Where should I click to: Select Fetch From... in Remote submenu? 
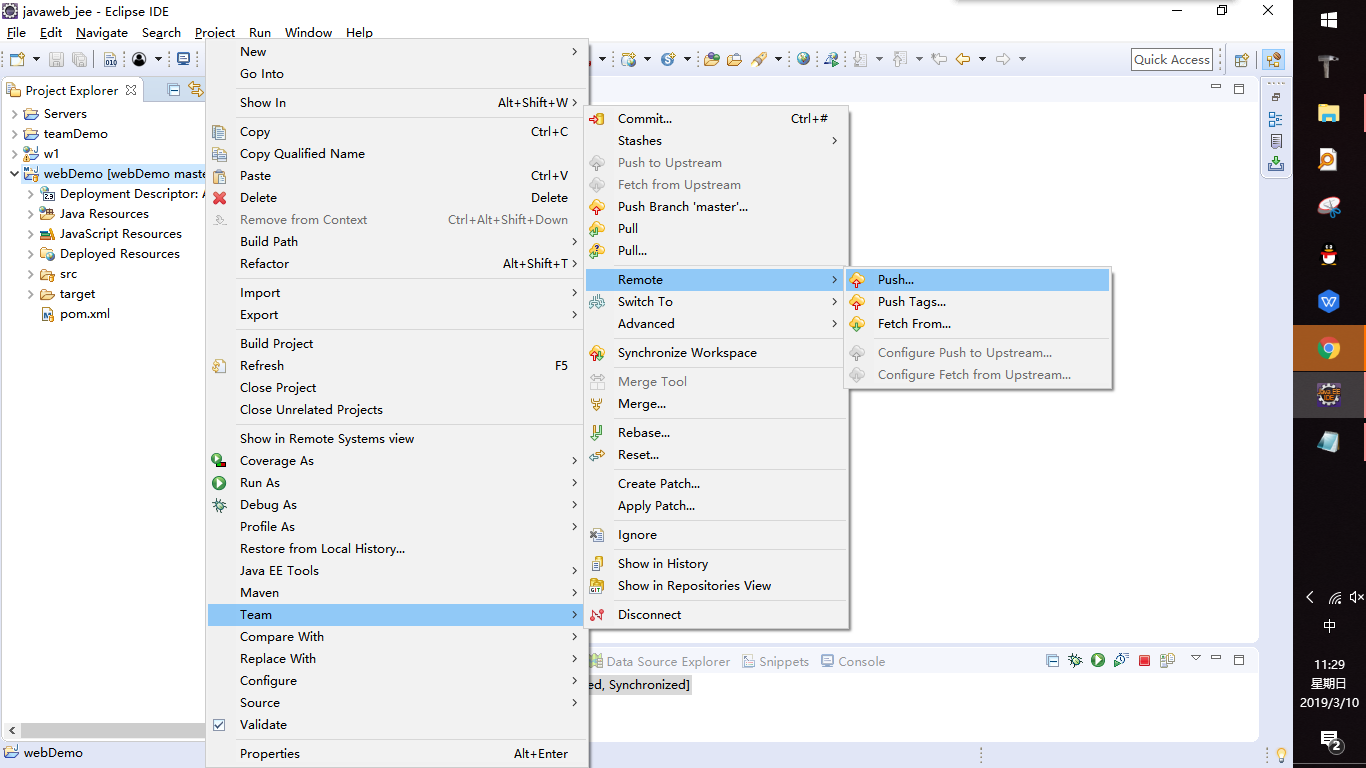pyautogui.click(x=978, y=324)
